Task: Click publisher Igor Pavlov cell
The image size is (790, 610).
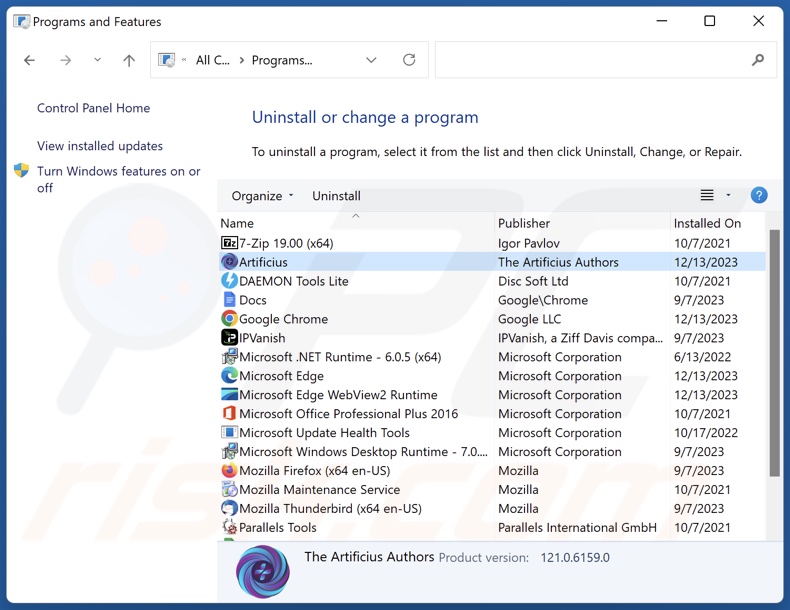Action: [x=529, y=243]
